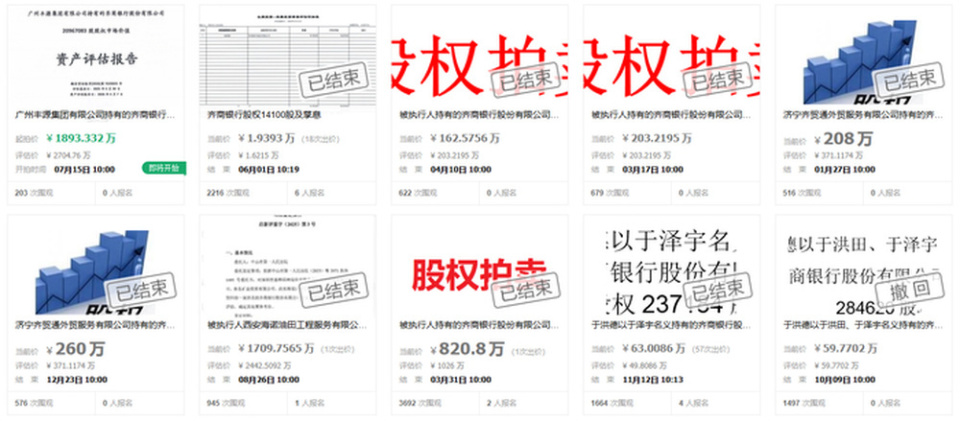Open the thumbnail above the ¥203.2195万 current price listing
Viewport: 960px width, 421px height.
672,56
